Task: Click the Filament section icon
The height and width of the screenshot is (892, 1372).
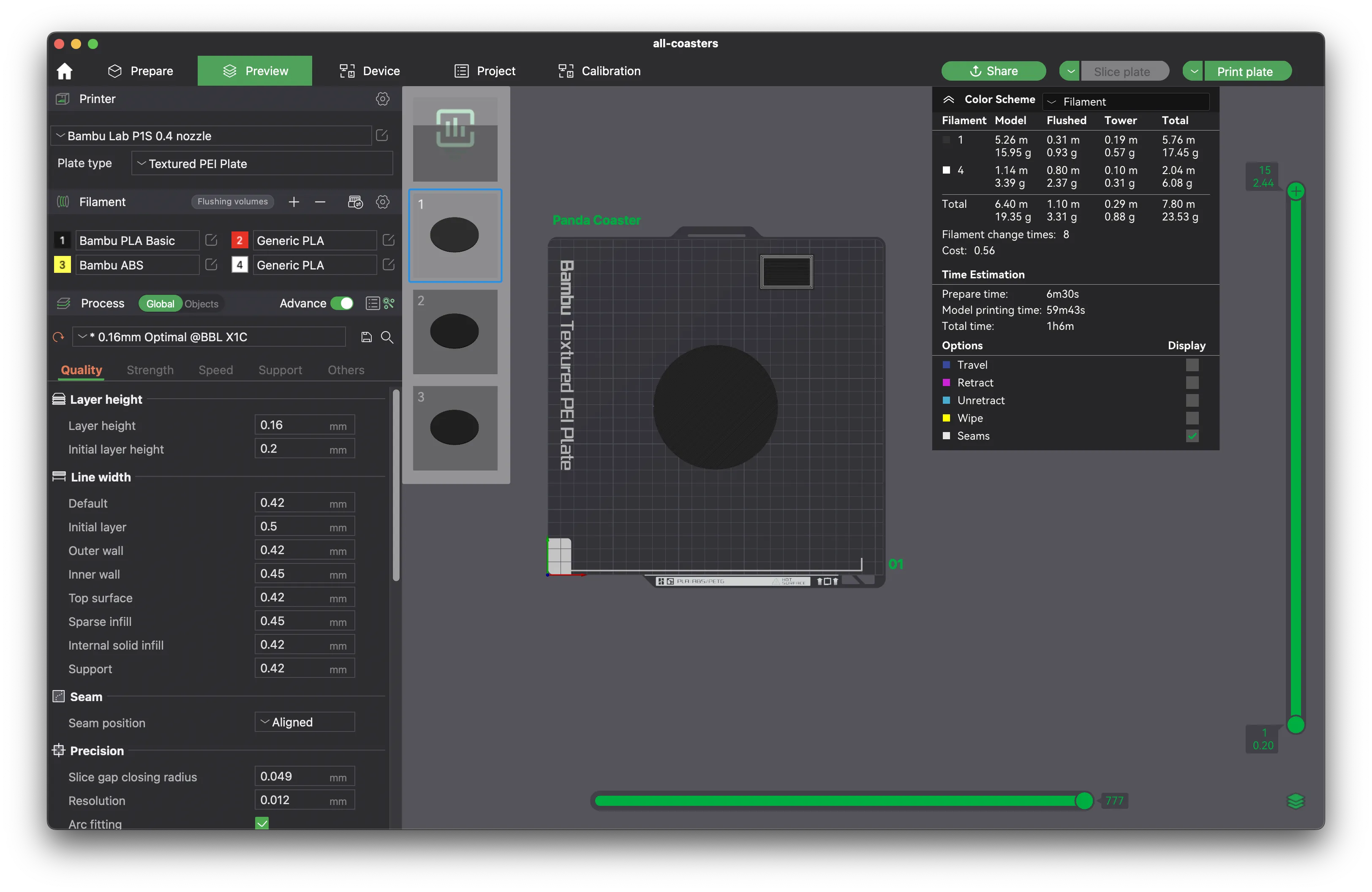Action: pyautogui.click(x=63, y=202)
